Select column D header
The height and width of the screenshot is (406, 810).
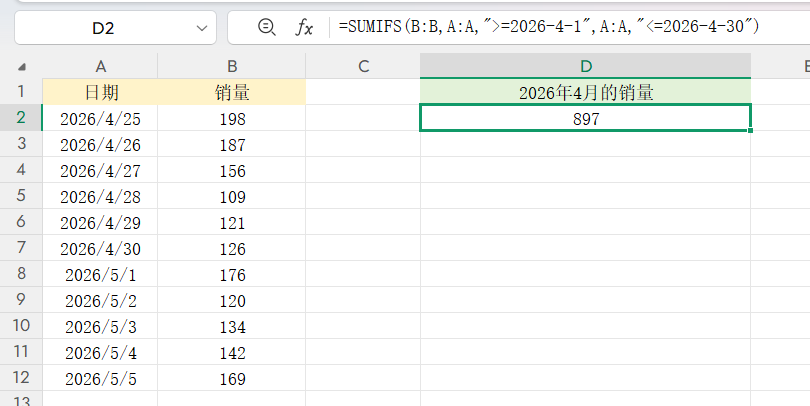585,66
